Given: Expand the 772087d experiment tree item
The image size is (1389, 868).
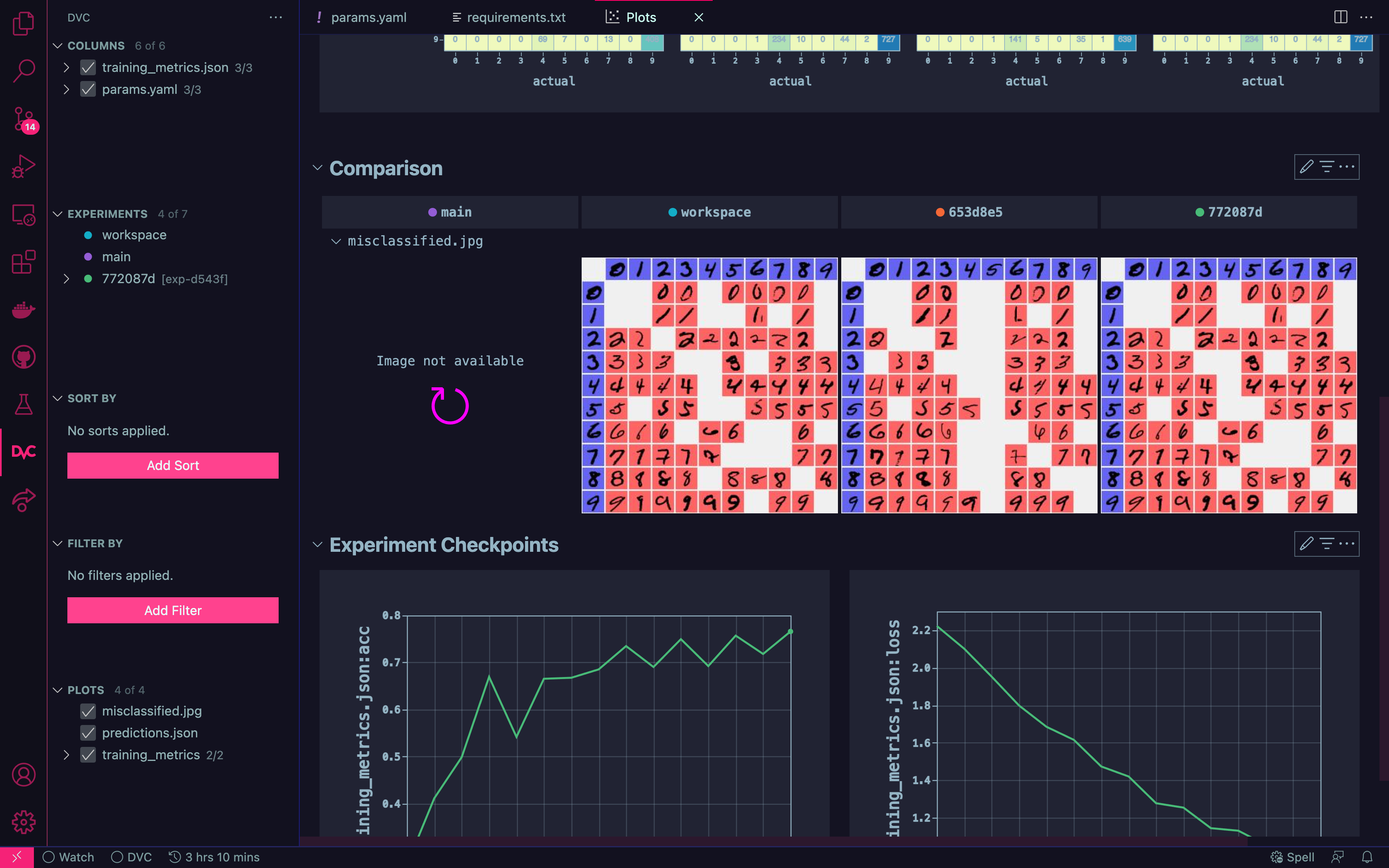Looking at the screenshot, I should tap(67, 279).
